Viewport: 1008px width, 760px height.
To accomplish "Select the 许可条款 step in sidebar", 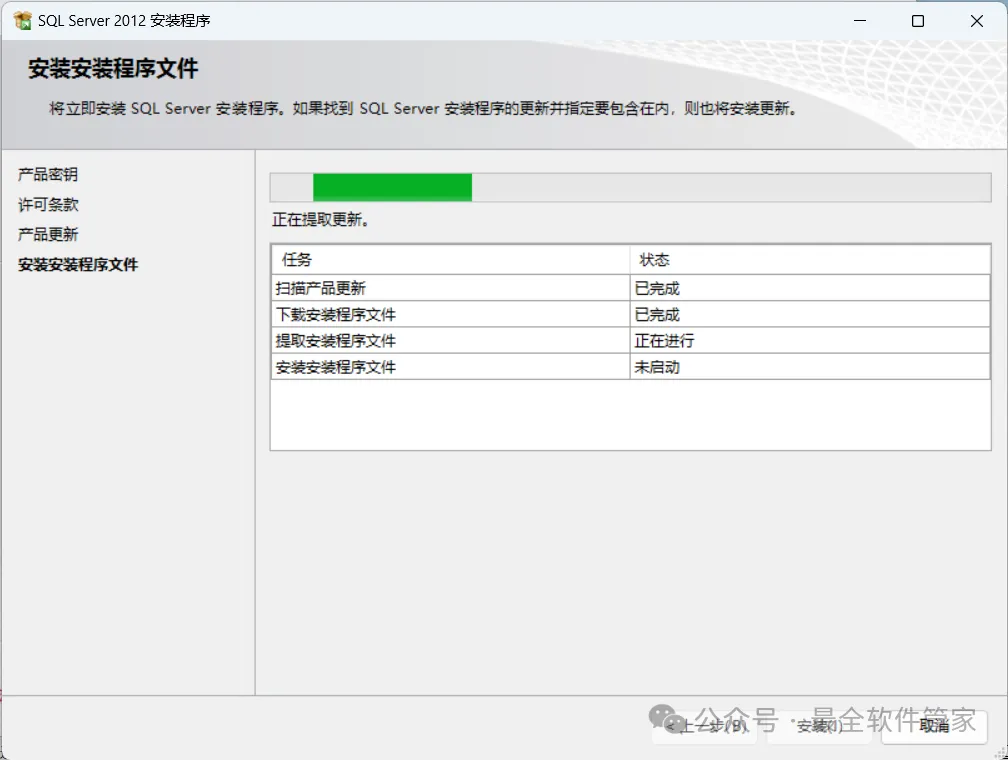I will tap(48, 204).
